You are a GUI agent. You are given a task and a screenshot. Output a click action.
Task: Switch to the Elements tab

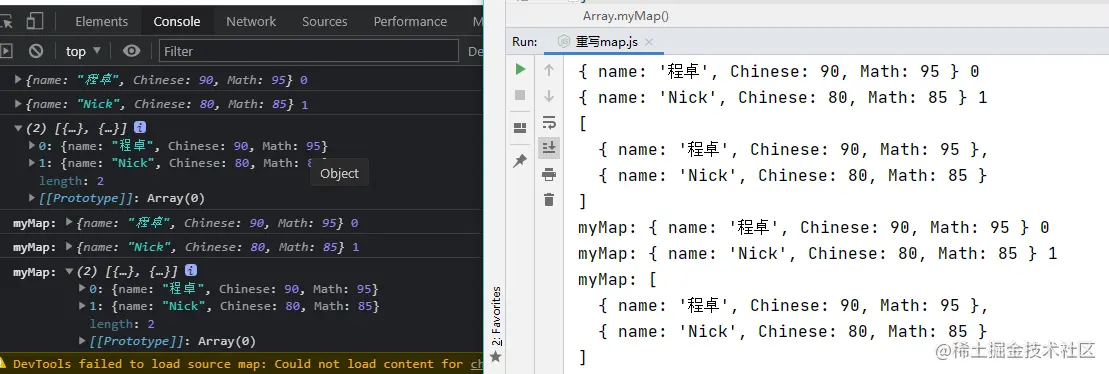point(102,21)
